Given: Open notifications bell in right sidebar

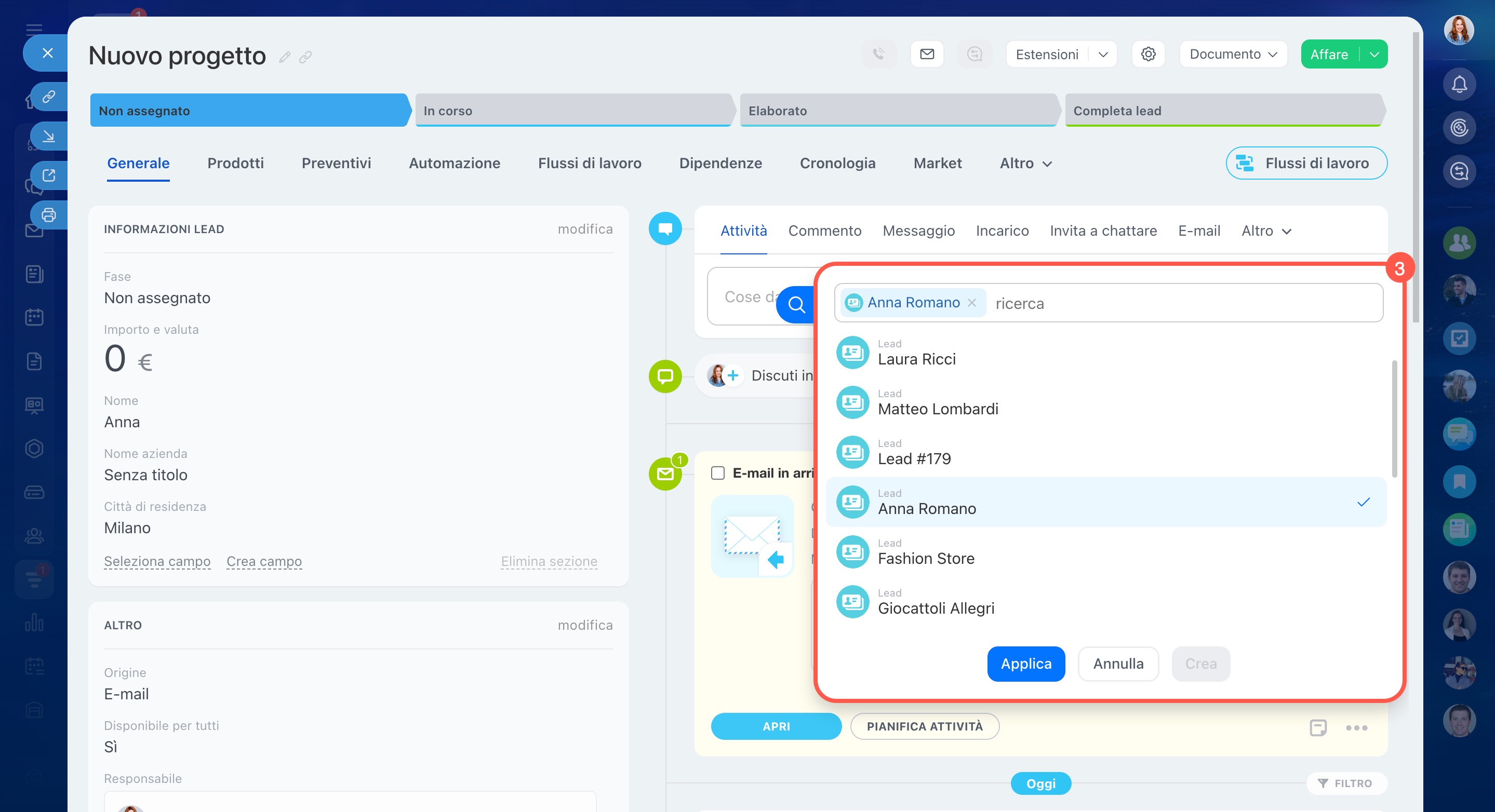Looking at the screenshot, I should [1459, 85].
